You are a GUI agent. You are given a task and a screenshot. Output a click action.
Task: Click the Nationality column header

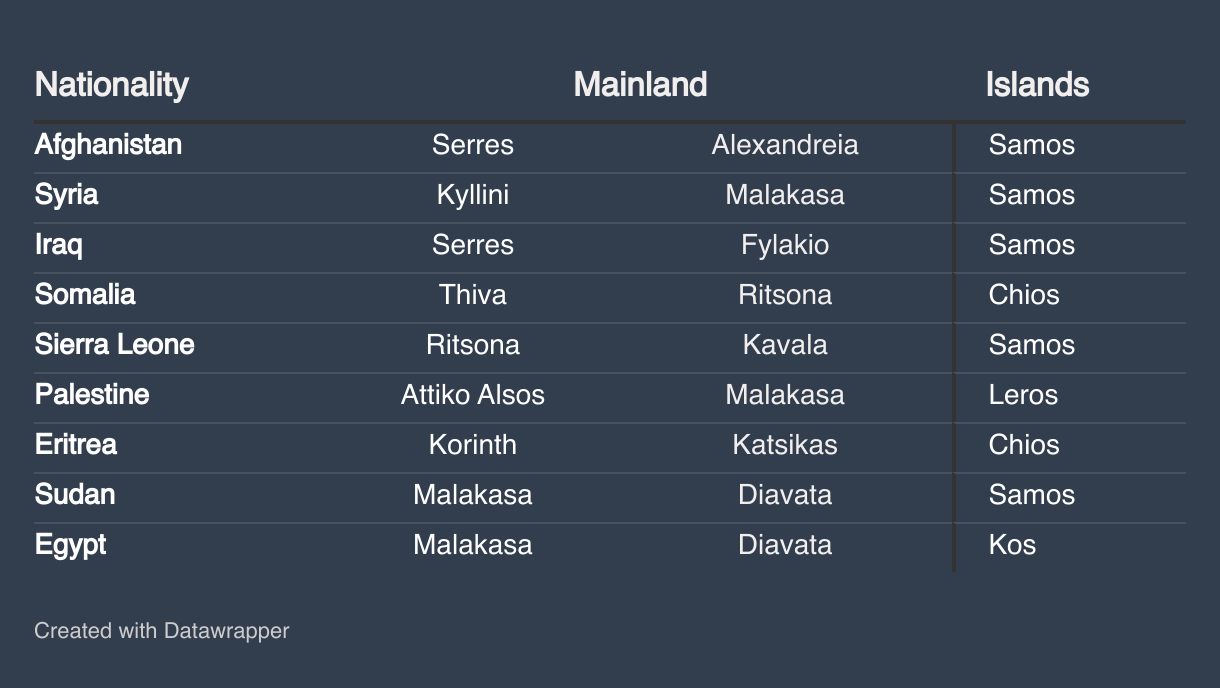point(111,84)
